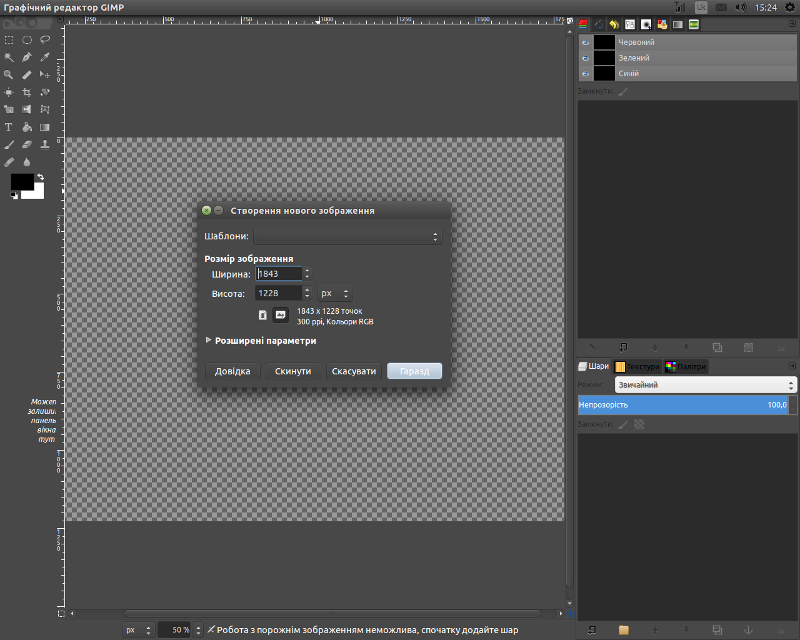Toggle visibility of Червоний channel

(585, 42)
